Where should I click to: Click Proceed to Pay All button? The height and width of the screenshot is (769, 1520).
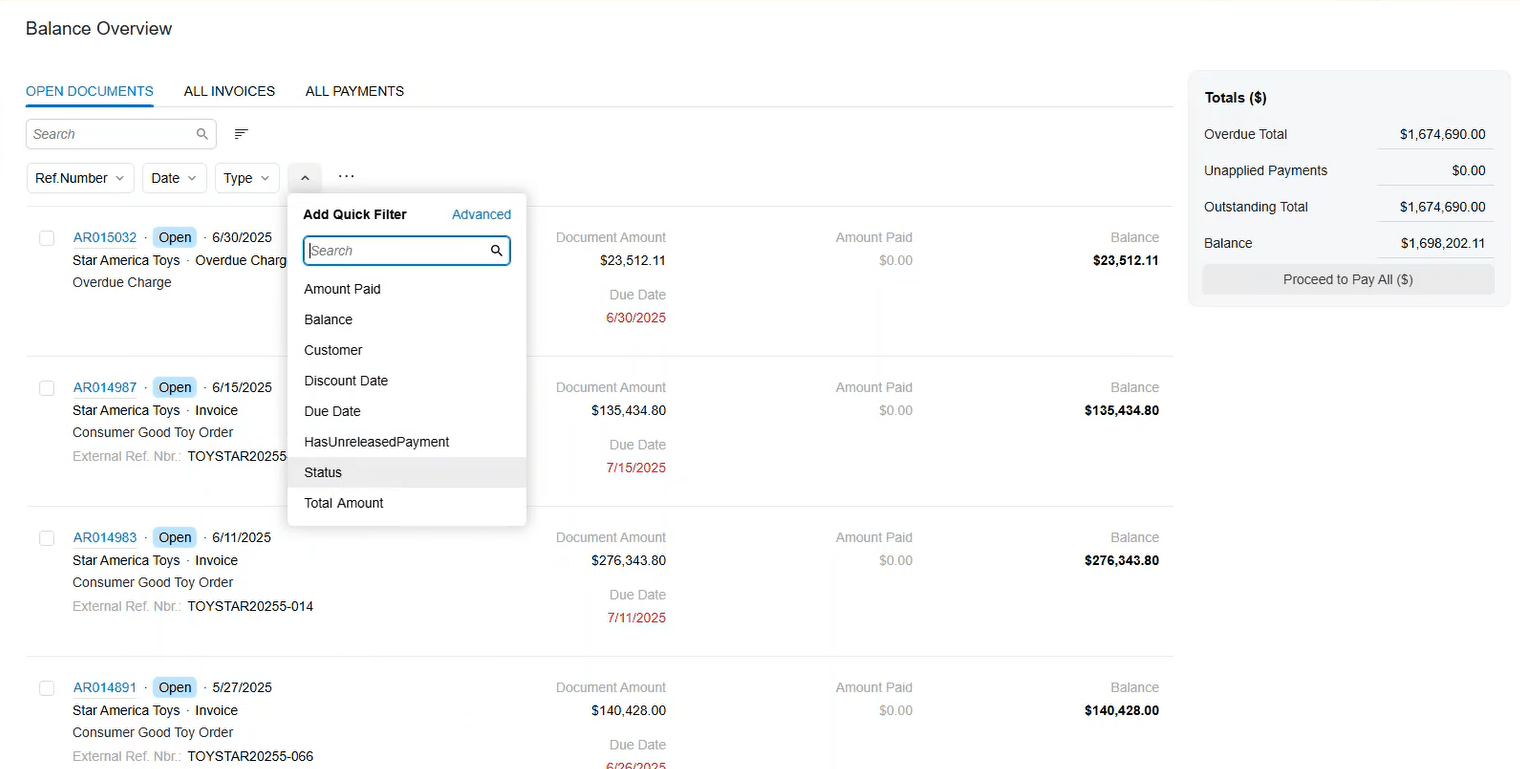1348,279
